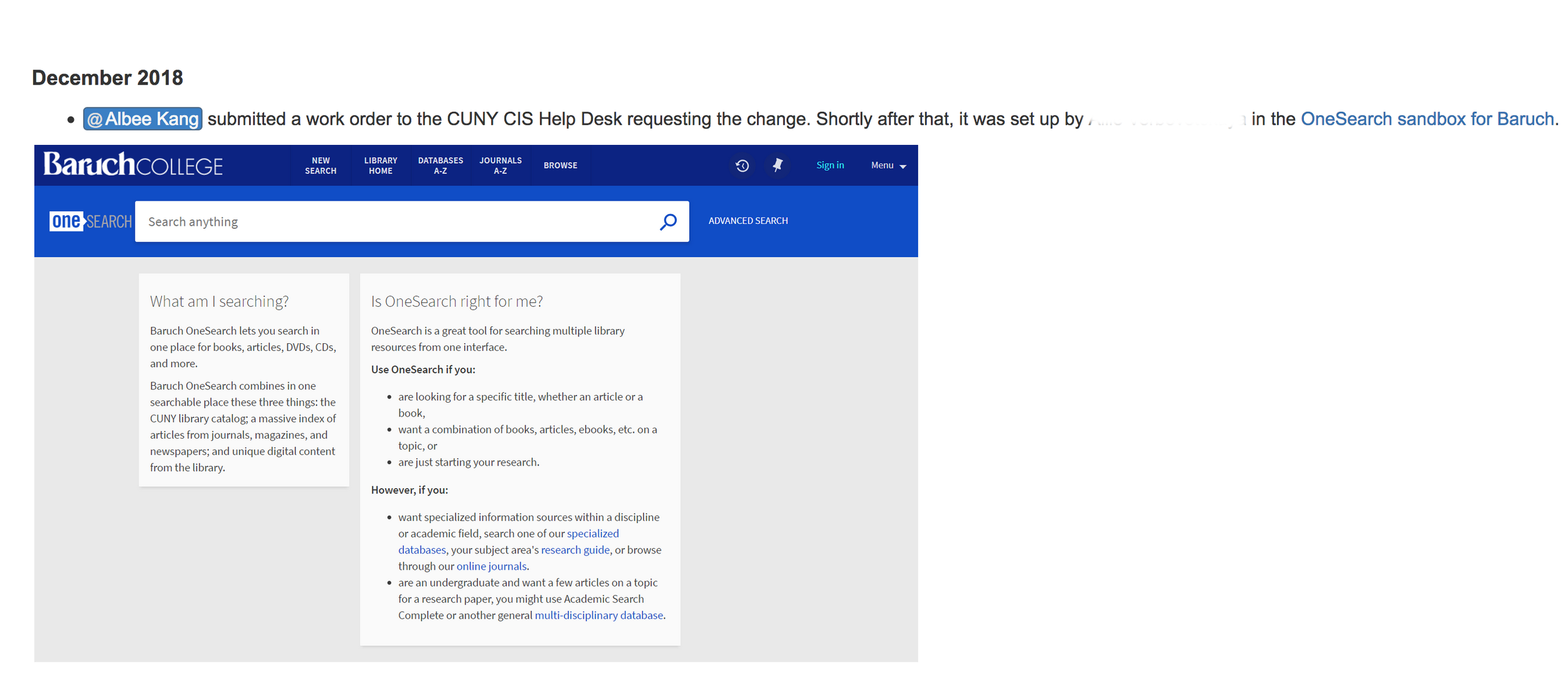Follow the specialized databases link
Image resolution: width=1568 pixels, height=697 pixels.
[592, 533]
